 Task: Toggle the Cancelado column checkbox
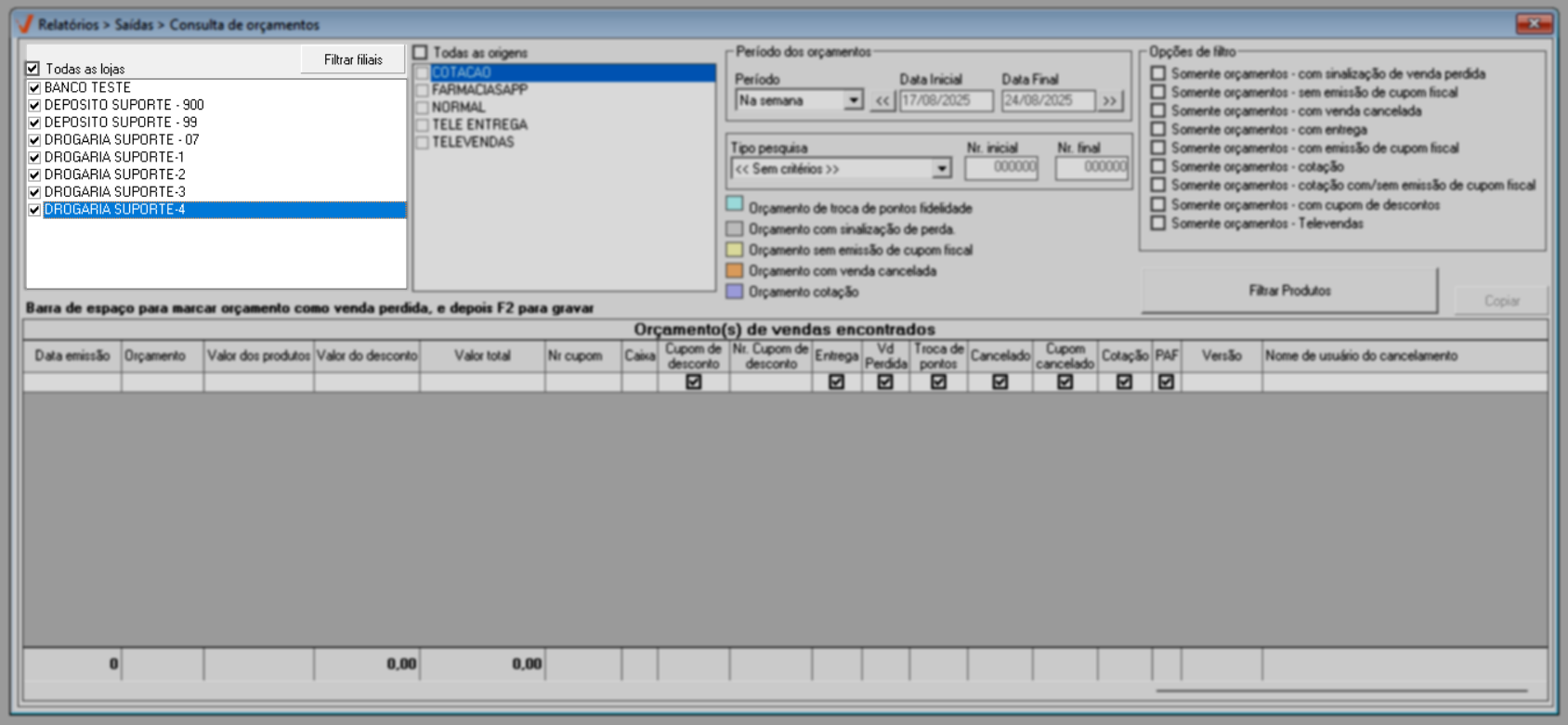(1000, 382)
